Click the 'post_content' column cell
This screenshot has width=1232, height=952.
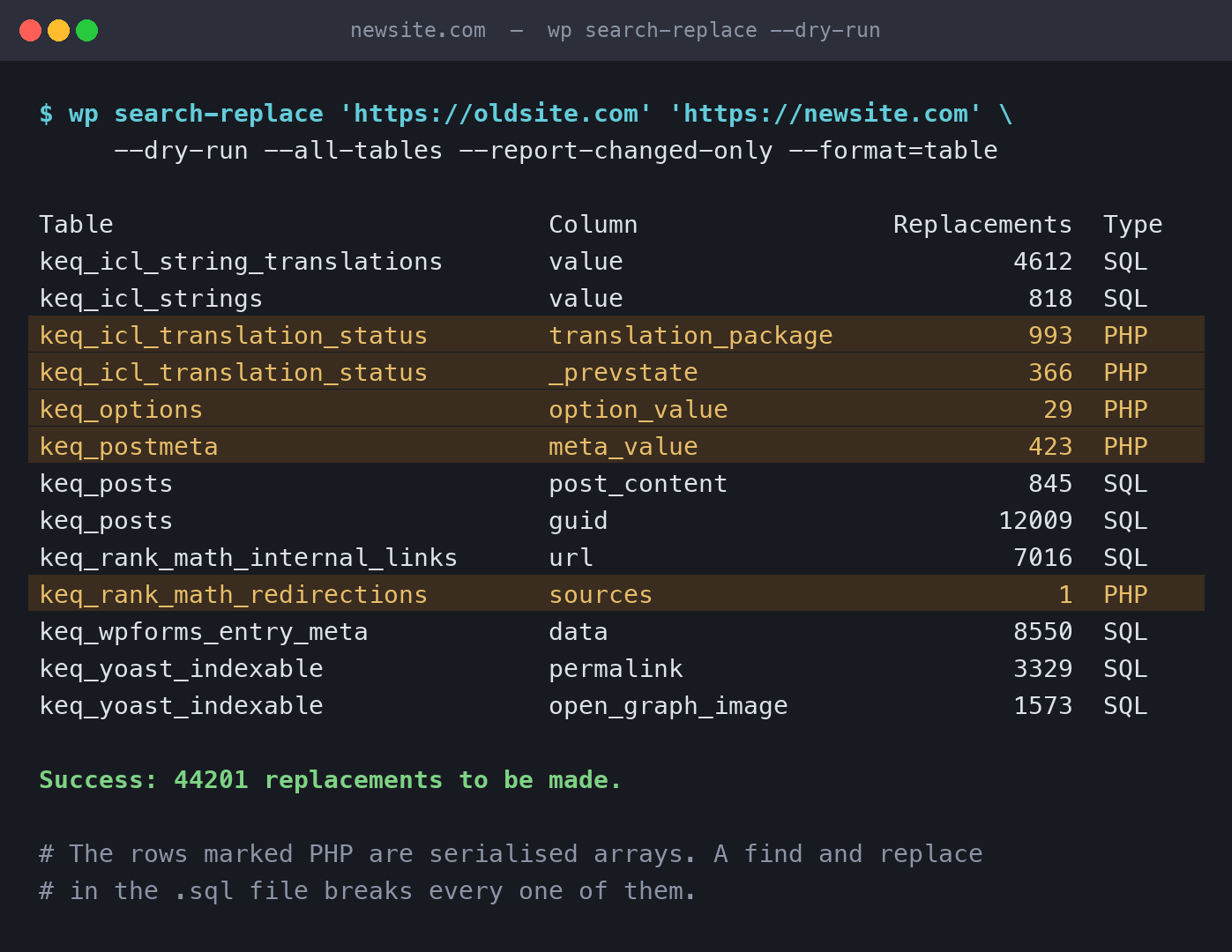(638, 484)
